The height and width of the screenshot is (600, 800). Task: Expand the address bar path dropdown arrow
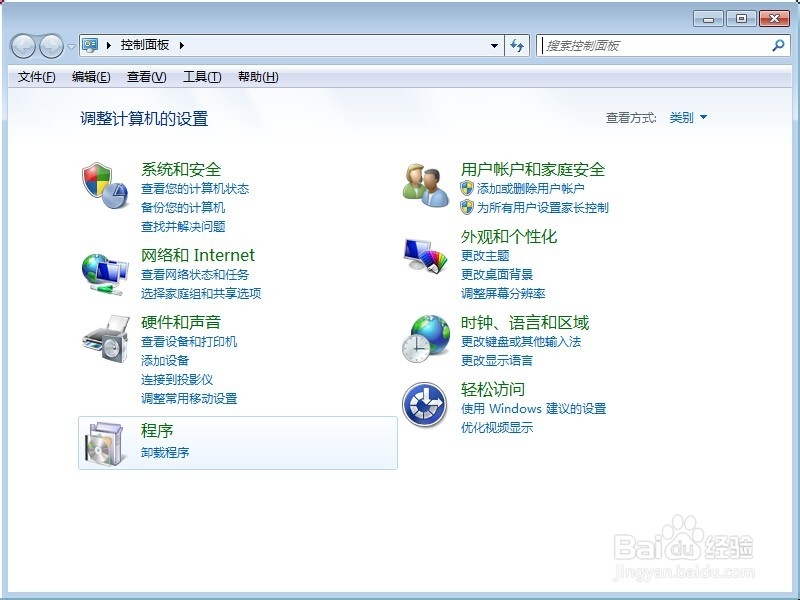point(495,44)
